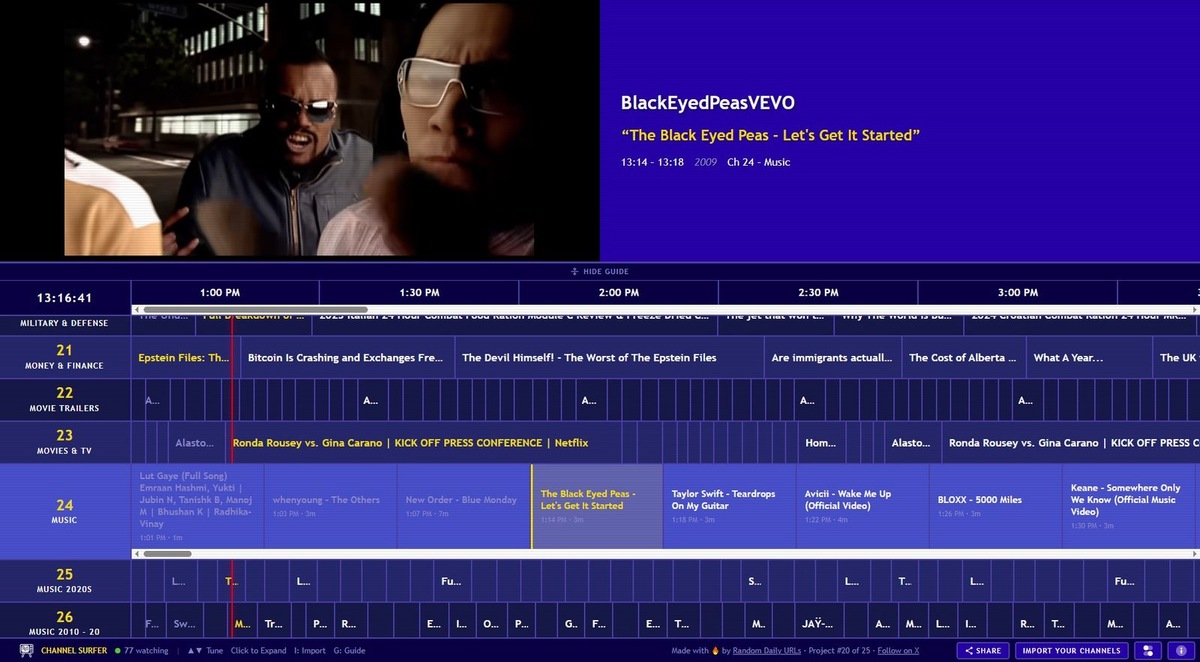
Task: Open the settings toggles icon button
Action: 1146,650
